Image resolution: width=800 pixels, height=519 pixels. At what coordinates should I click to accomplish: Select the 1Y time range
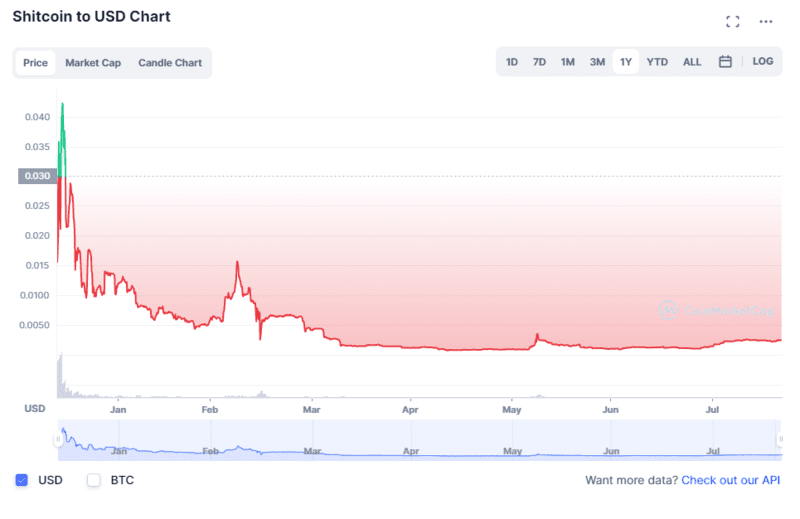point(626,62)
